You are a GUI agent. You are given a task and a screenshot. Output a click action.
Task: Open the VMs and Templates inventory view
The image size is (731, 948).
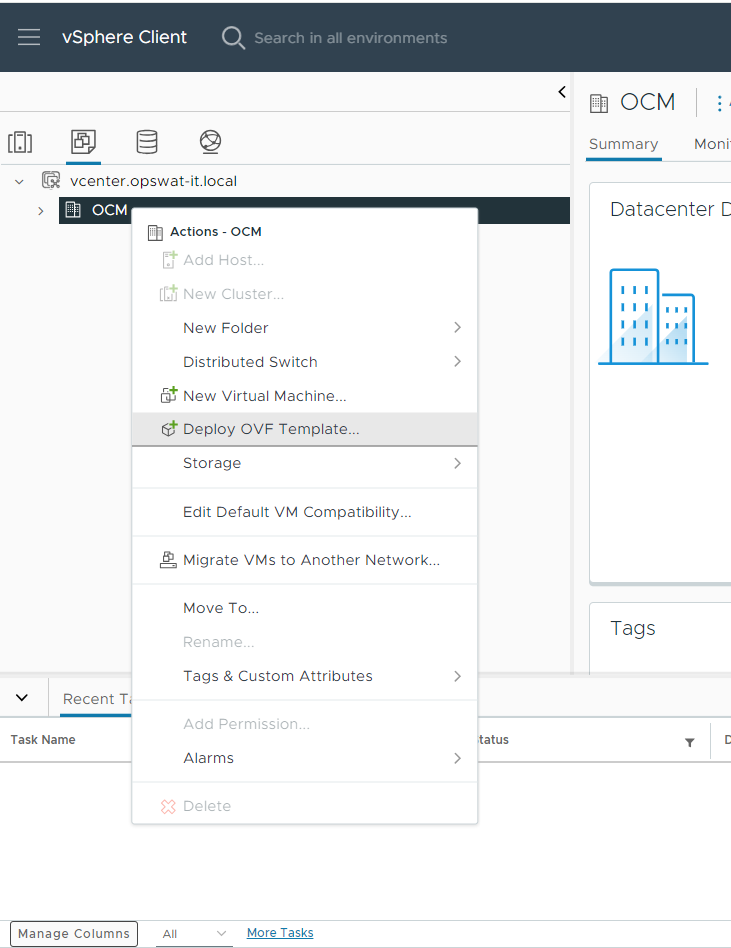(83, 142)
